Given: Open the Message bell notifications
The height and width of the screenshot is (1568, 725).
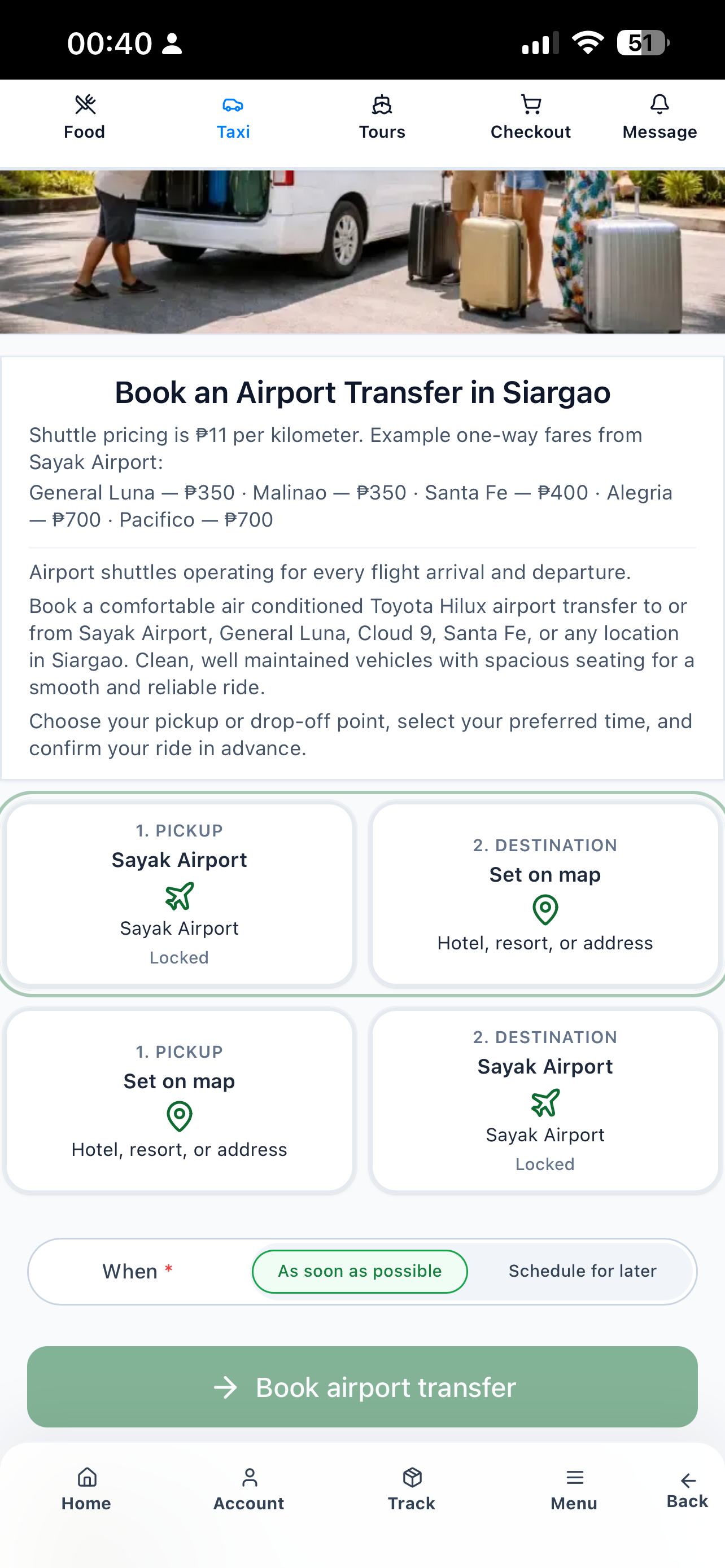Looking at the screenshot, I should click(660, 104).
